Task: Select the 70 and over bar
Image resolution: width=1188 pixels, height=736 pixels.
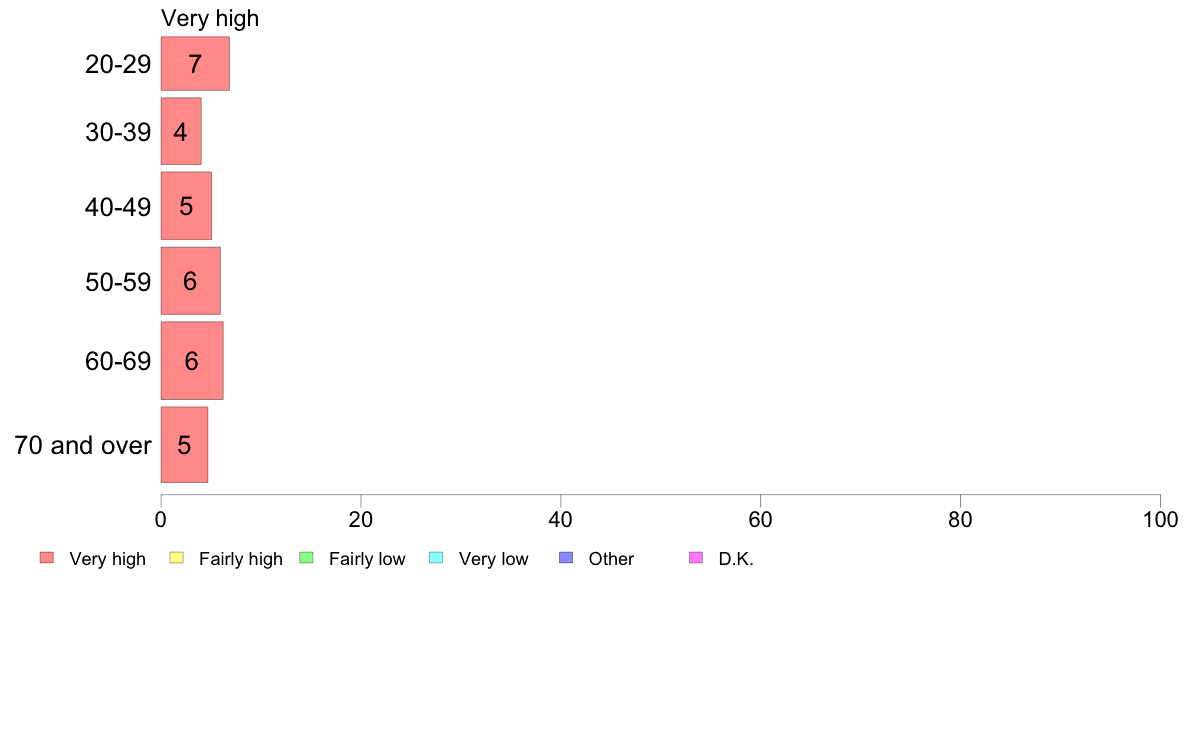Action: (x=184, y=445)
